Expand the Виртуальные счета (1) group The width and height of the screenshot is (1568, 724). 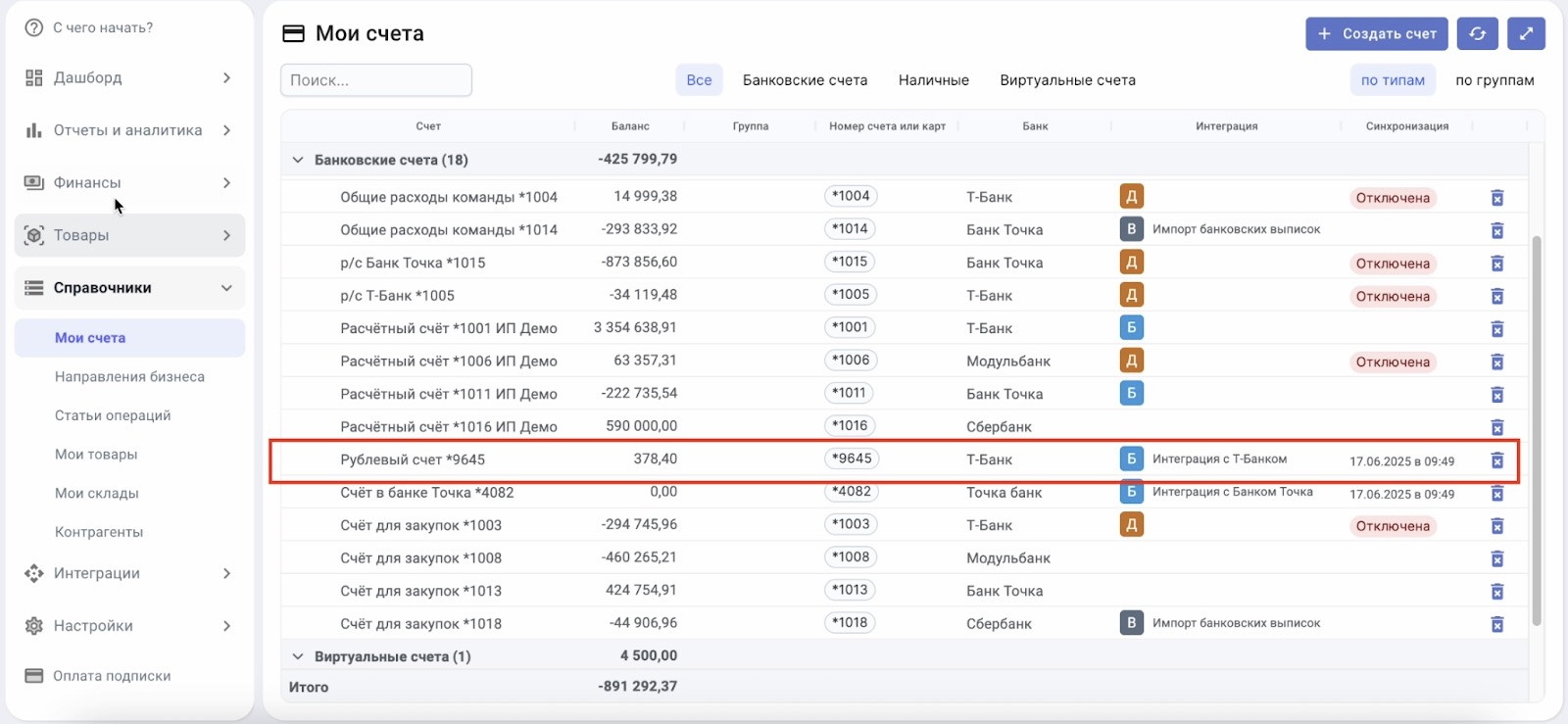298,656
